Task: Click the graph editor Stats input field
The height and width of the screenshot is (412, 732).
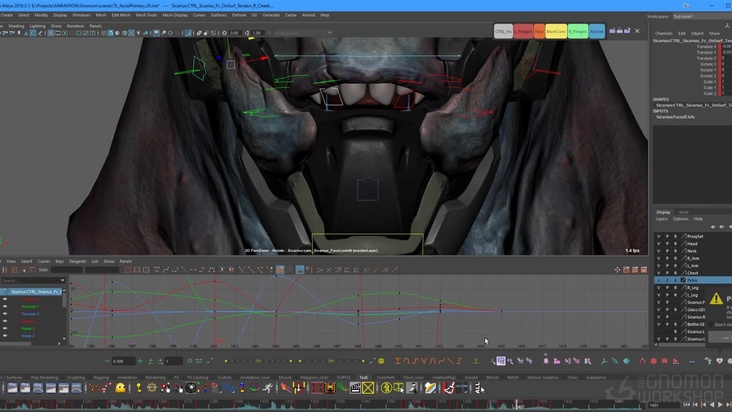Action: click(67, 270)
